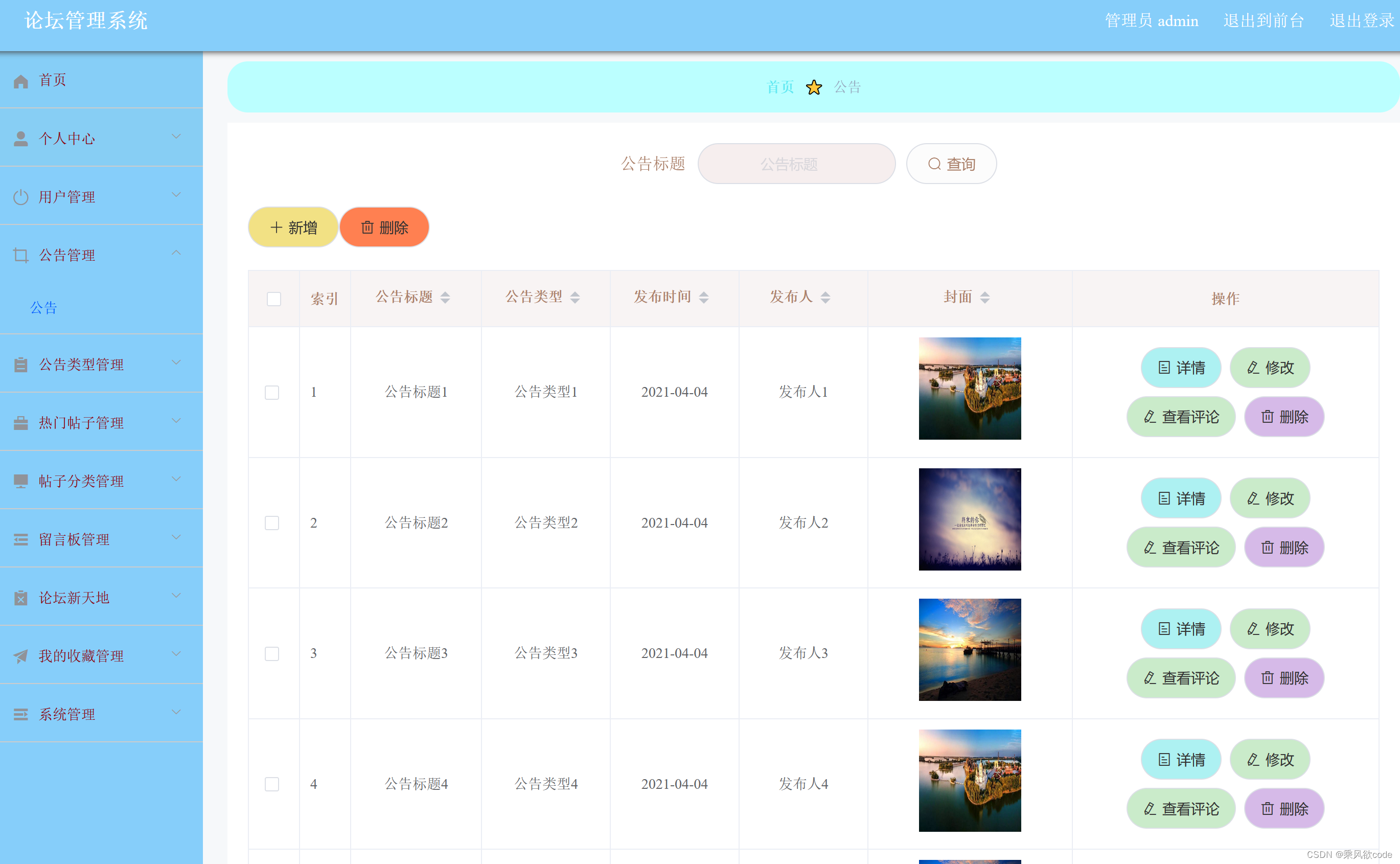Click the star icon in the breadcrumb
Screen dimensions: 1400x864
click(x=813, y=87)
